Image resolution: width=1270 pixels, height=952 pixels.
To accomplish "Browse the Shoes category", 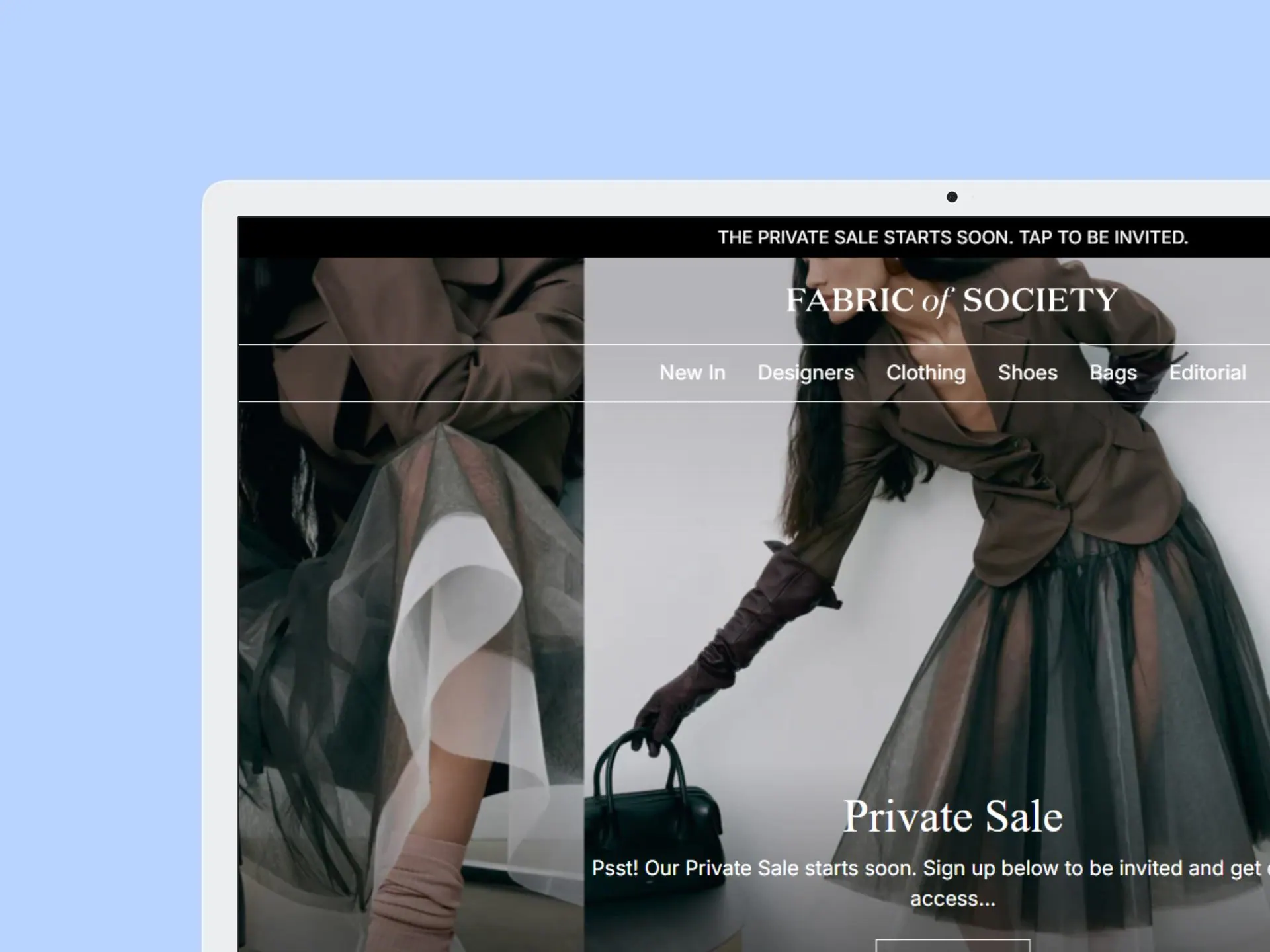I will (1027, 373).
